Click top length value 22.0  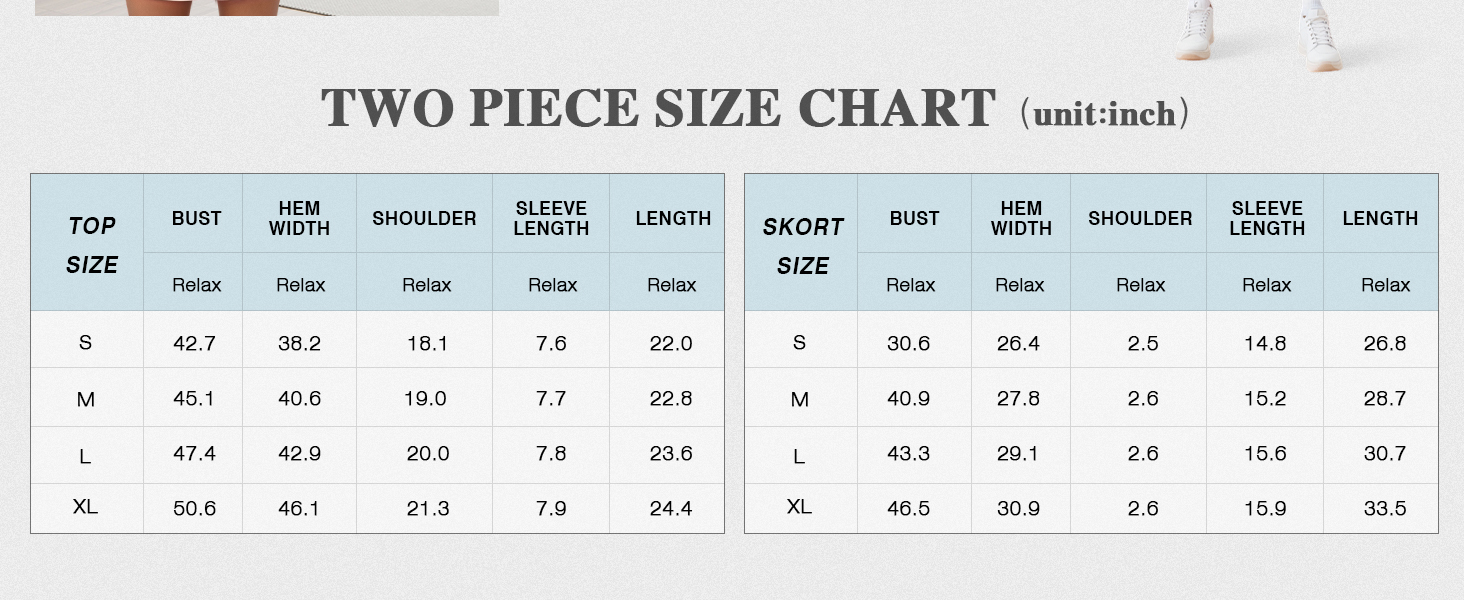(x=671, y=343)
